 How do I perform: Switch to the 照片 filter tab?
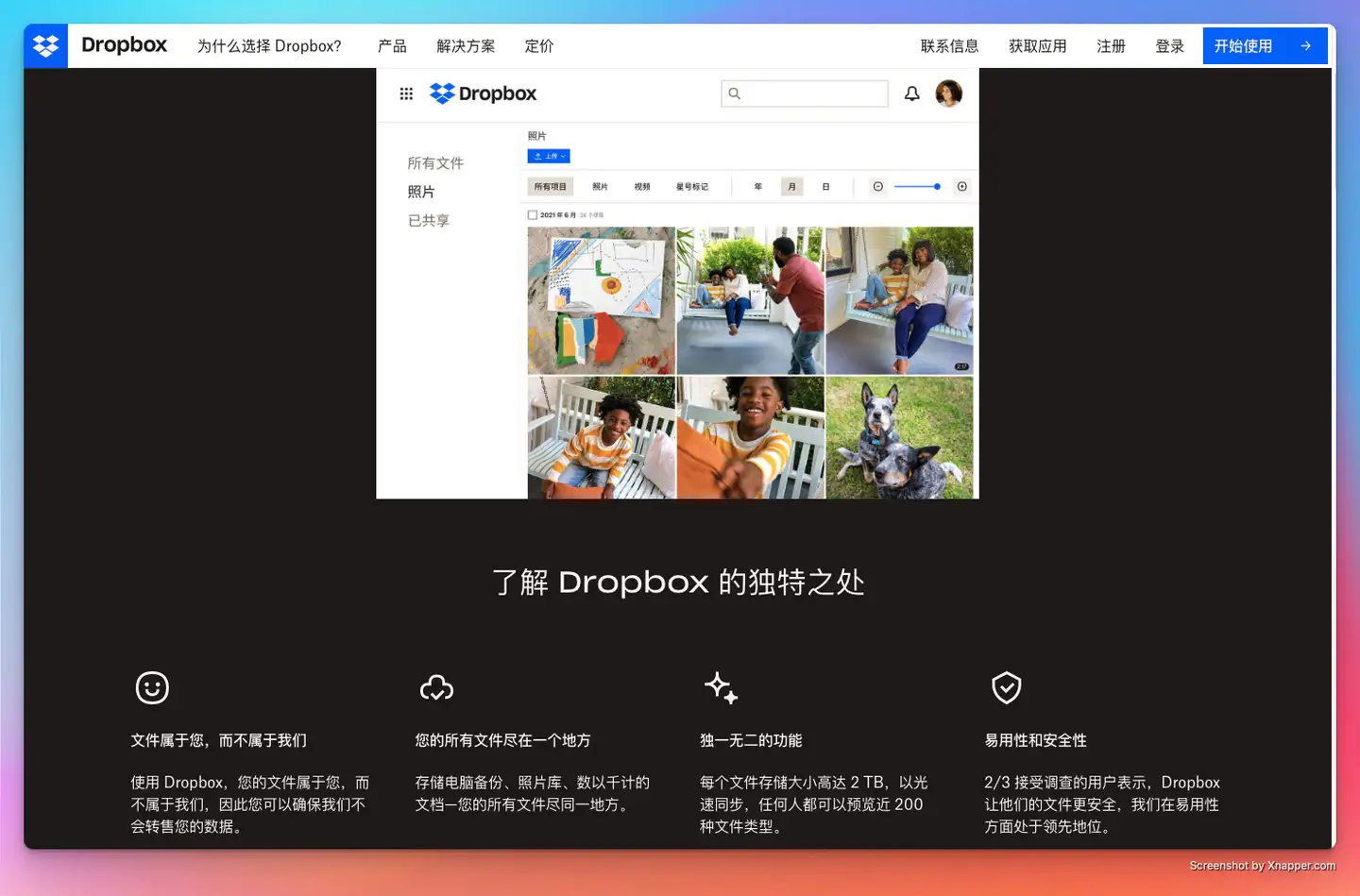click(x=600, y=187)
